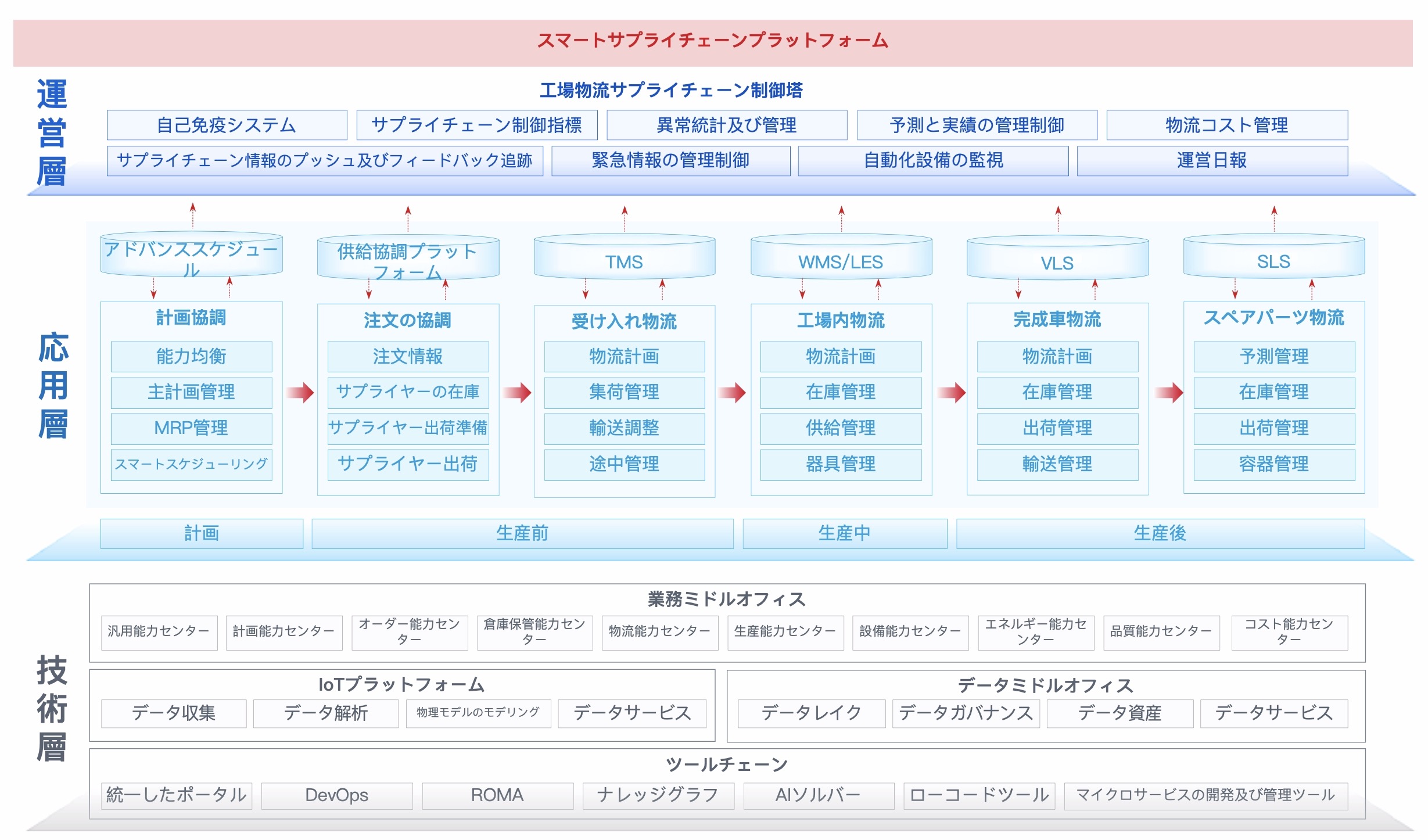Select サプライヤーの在庫 item
Viewport: 1428px width, 840px height.
coord(408,393)
